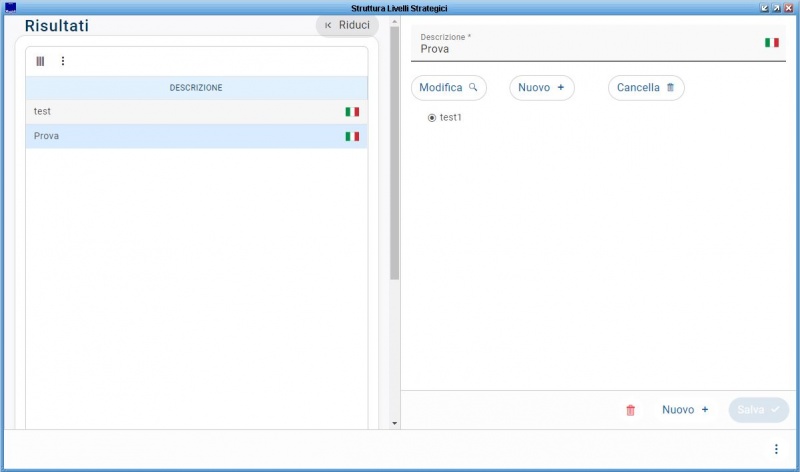Select the Prova row in results
This screenshot has width=800, height=472.
point(196,136)
